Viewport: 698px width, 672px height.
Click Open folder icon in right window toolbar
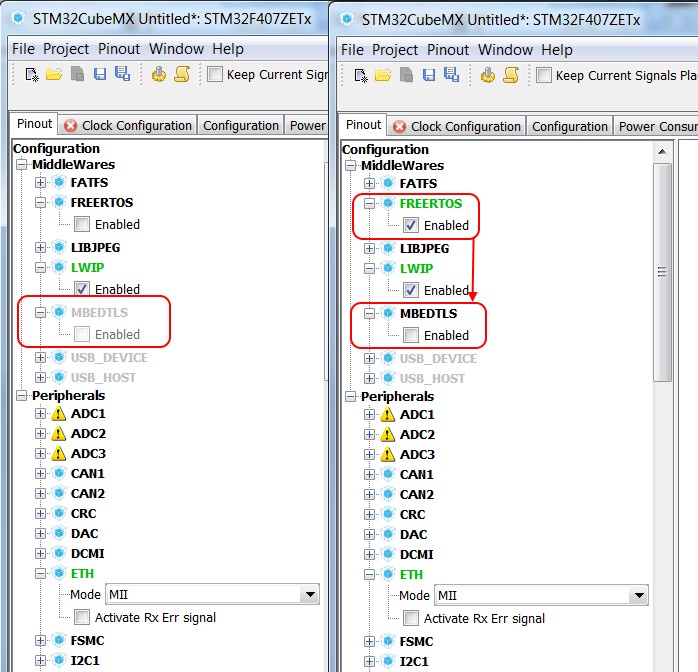pos(383,75)
